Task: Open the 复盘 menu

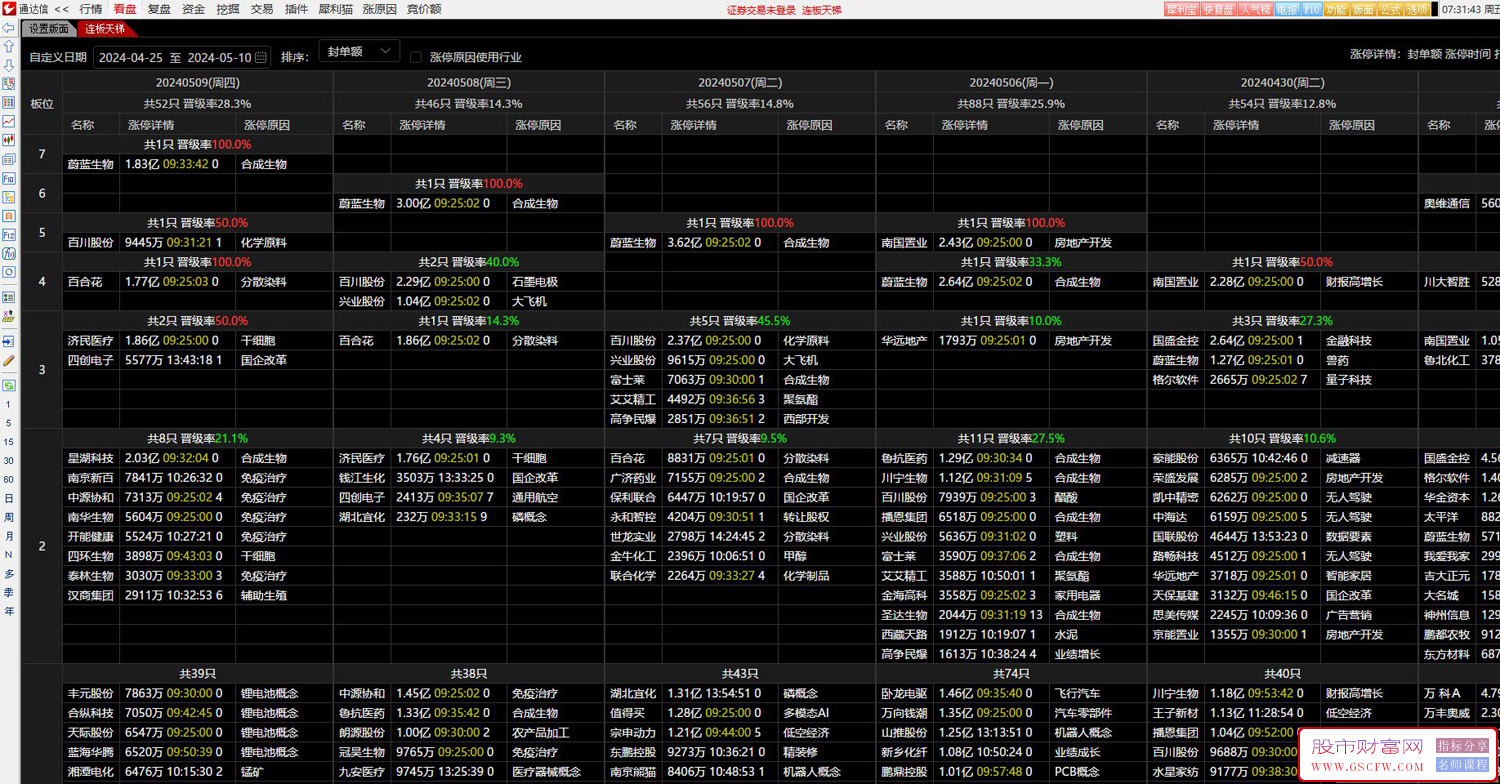Action: pyautogui.click(x=159, y=9)
